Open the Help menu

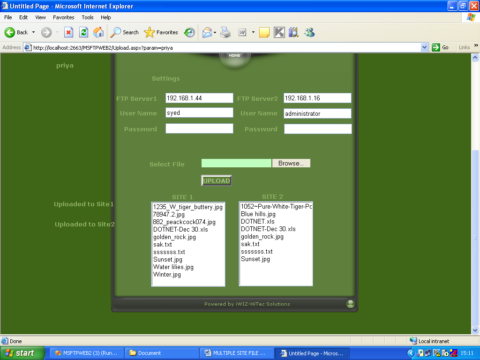(x=106, y=17)
